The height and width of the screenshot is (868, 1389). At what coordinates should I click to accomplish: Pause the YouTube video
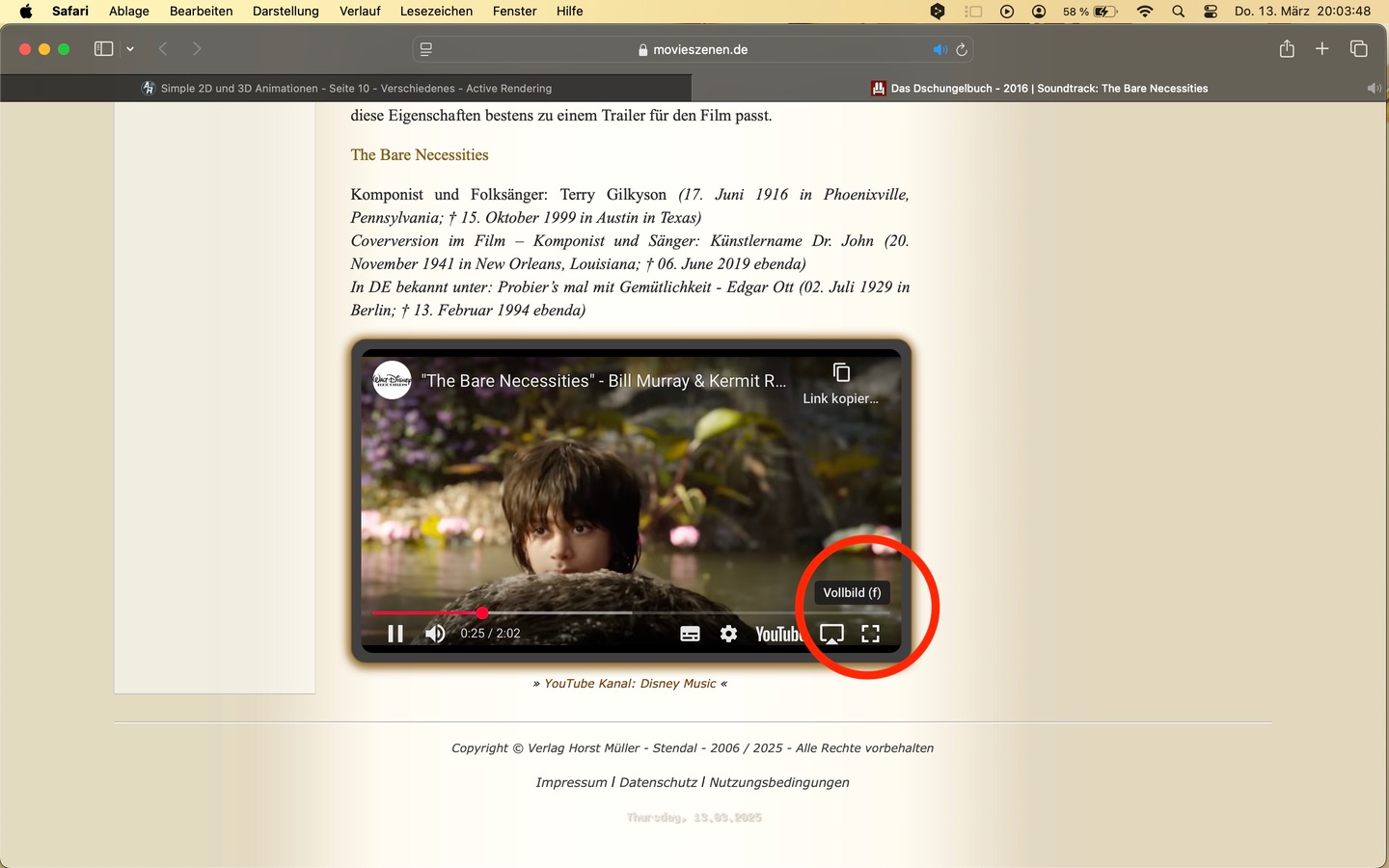point(395,634)
